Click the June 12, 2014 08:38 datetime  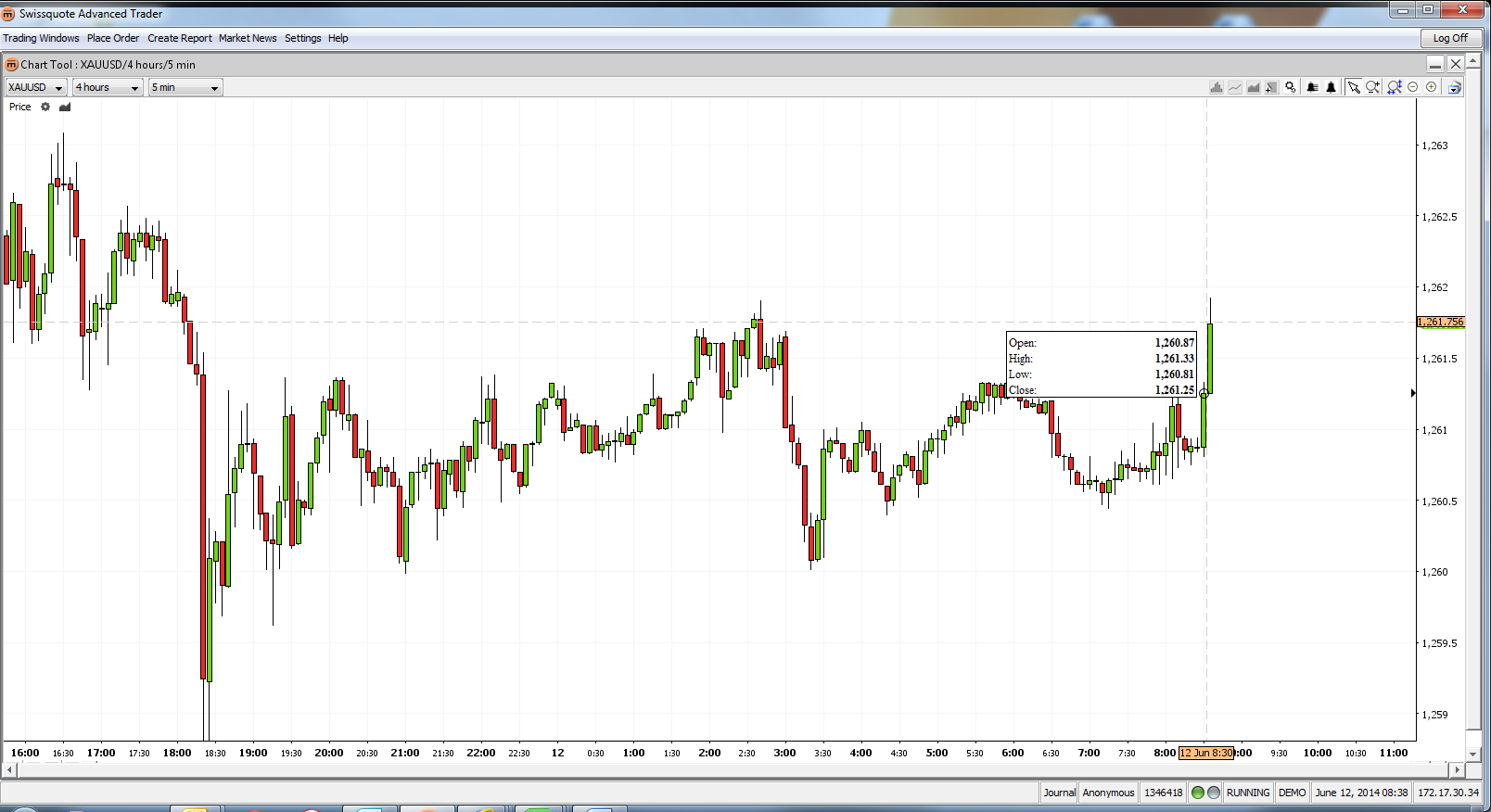click(x=1361, y=793)
